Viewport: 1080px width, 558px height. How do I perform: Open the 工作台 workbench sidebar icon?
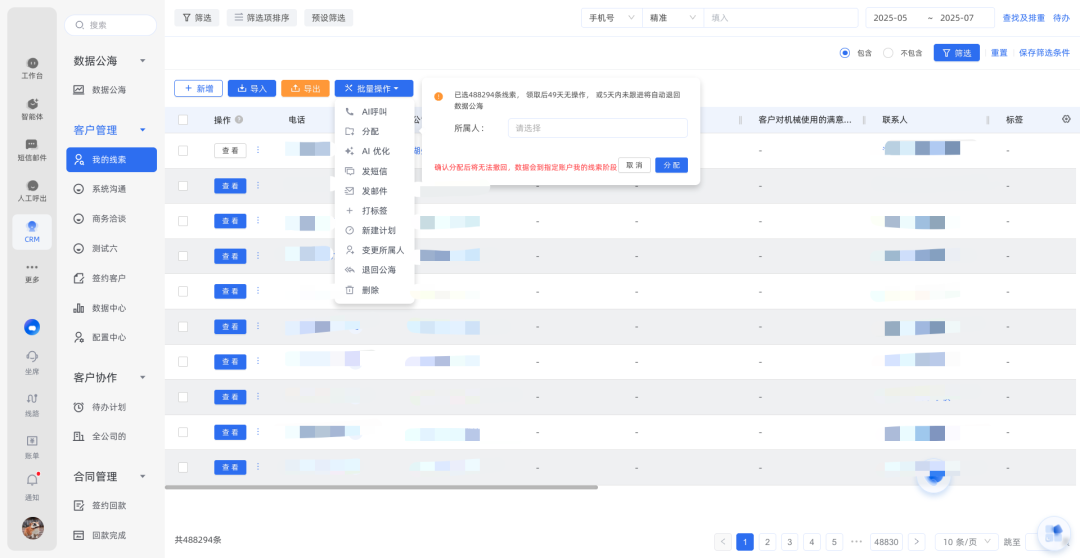tap(32, 66)
